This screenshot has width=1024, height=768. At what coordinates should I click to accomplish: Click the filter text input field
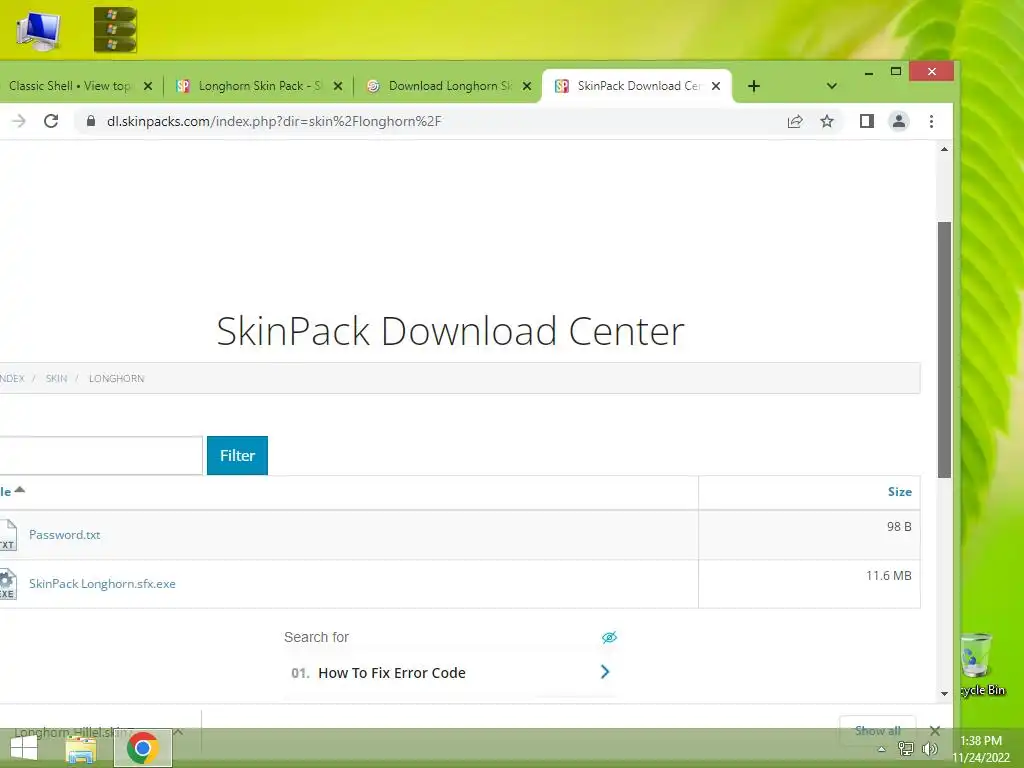(x=100, y=455)
